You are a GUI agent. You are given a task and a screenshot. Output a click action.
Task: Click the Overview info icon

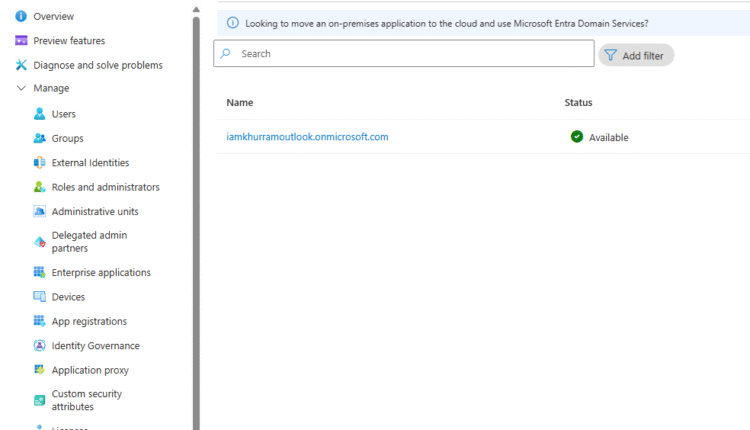pos(21,17)
